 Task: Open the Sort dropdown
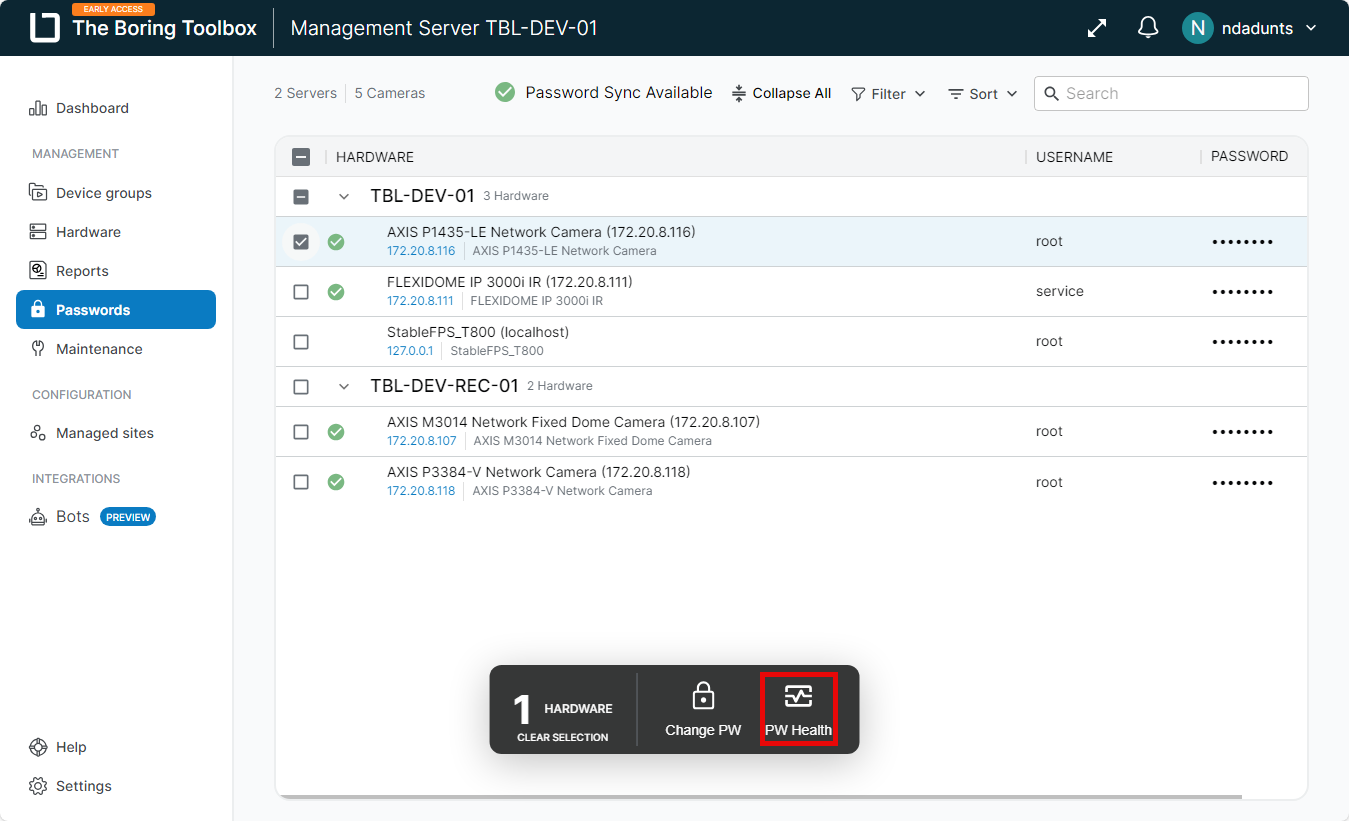[x=982, y=94]
